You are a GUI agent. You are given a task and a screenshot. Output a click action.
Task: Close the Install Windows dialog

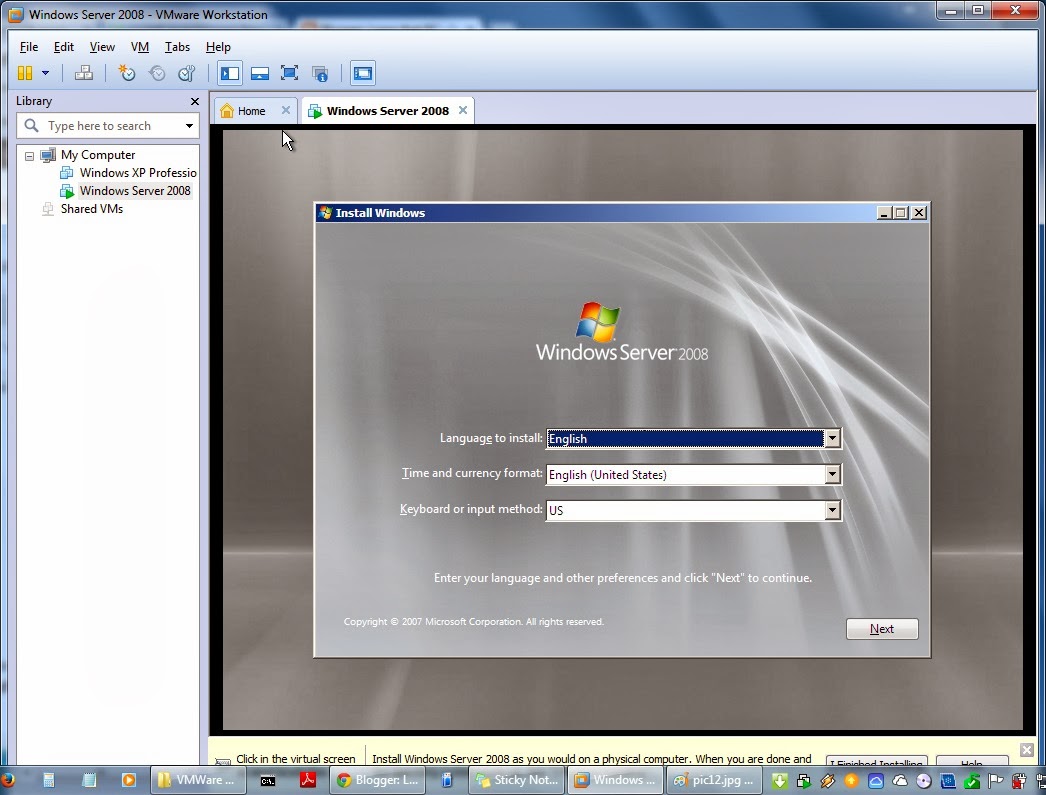point(919,213)
